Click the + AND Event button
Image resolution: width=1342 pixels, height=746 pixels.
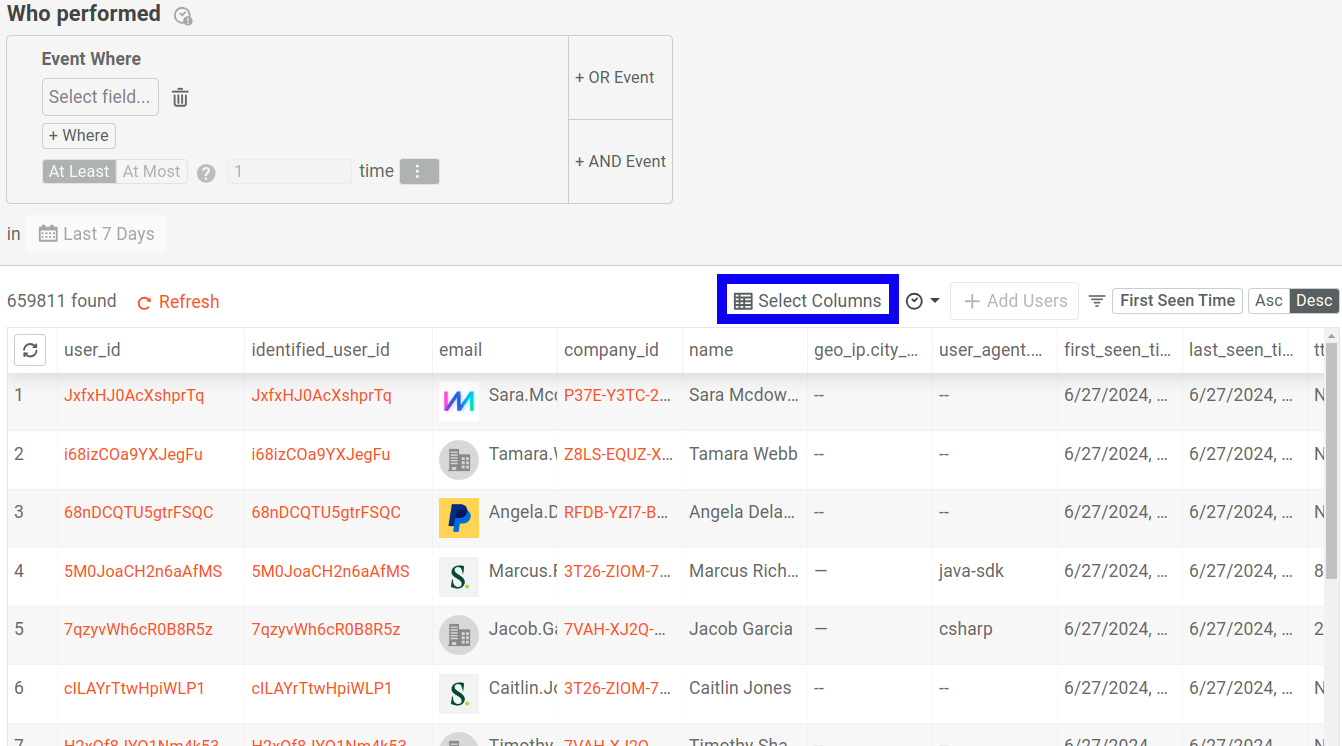point(620,161)
